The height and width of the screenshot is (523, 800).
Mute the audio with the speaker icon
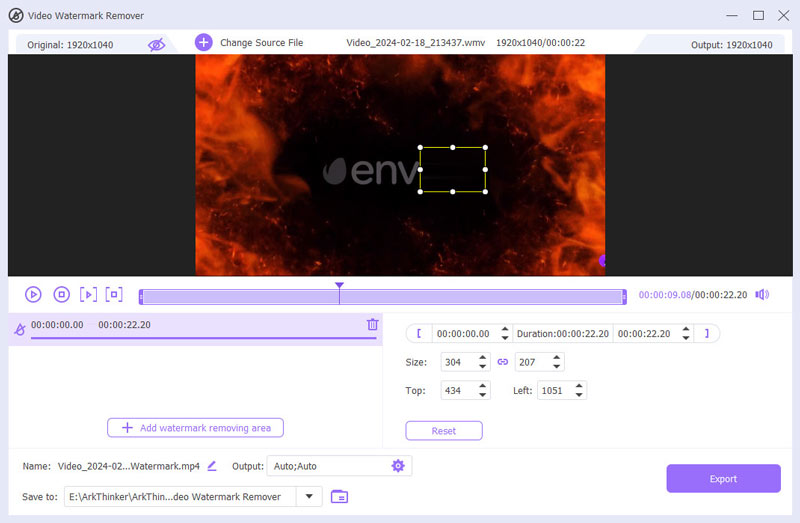pos(762,294)
